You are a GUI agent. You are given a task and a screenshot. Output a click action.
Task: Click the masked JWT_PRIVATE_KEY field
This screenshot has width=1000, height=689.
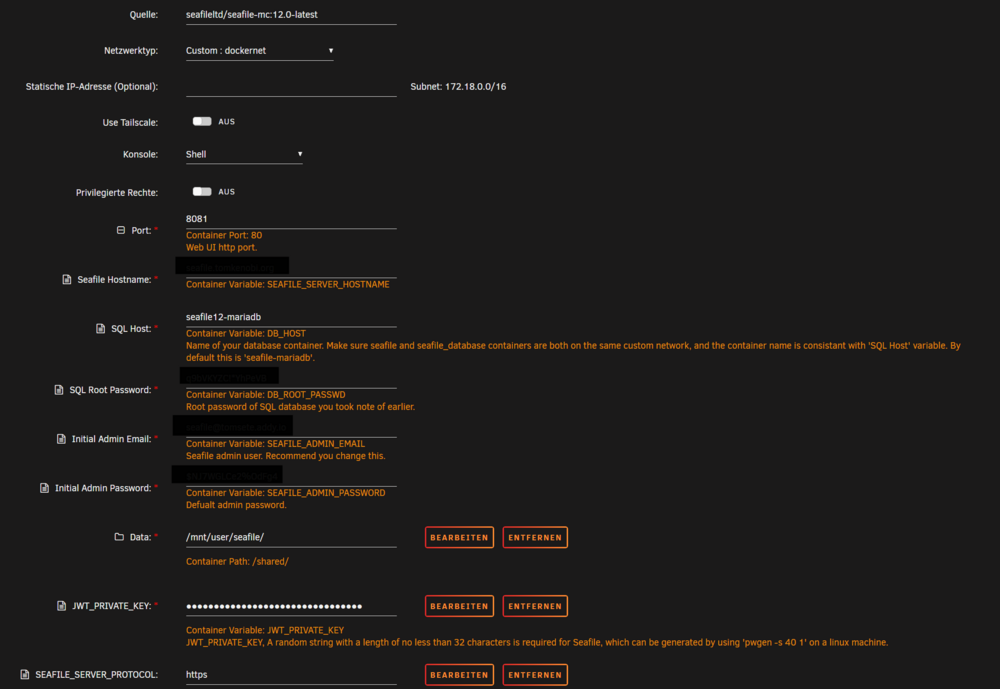(291, 606)
